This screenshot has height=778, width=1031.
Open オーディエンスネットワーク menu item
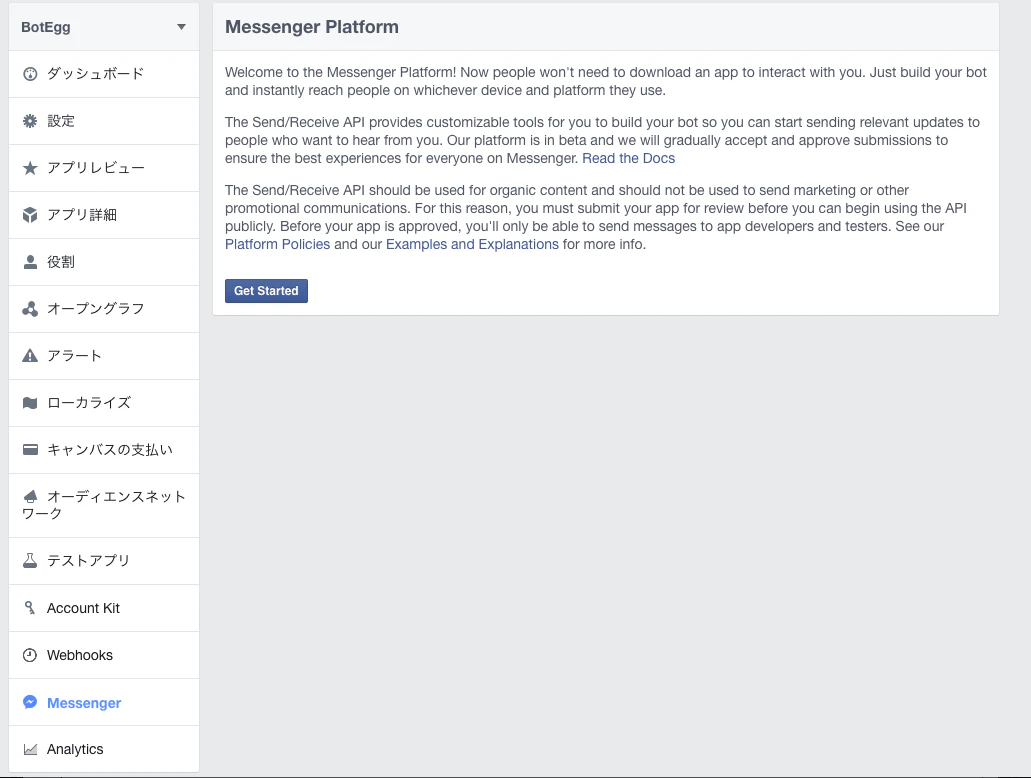(104, 505)
